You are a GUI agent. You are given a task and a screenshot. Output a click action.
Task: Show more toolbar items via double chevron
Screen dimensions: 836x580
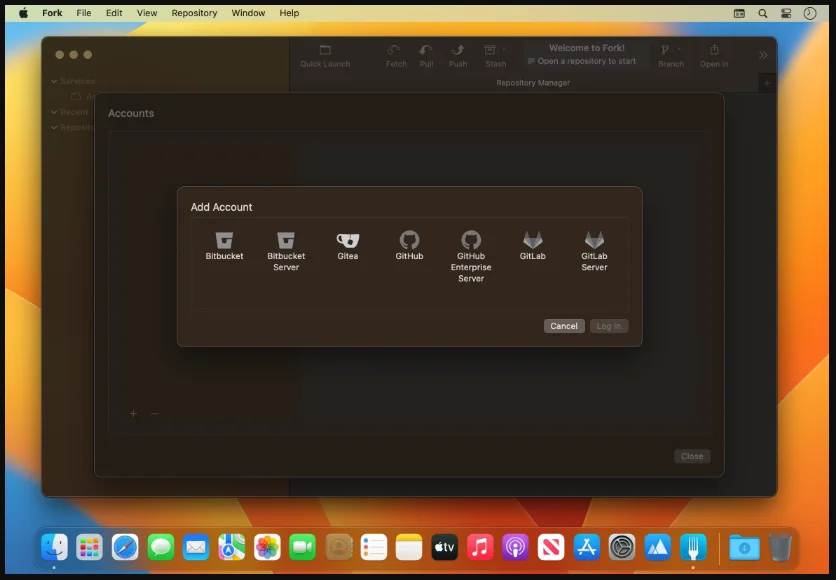pyautogui.click(x=763, y=55)
